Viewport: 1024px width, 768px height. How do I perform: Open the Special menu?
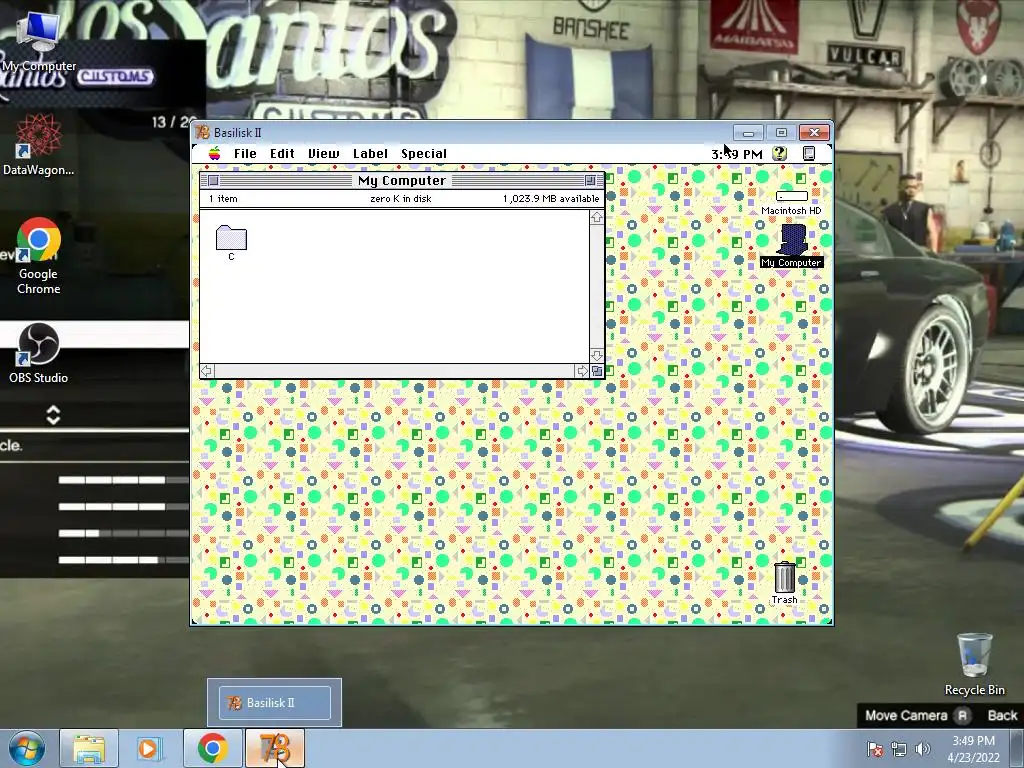tap(424, 153)
